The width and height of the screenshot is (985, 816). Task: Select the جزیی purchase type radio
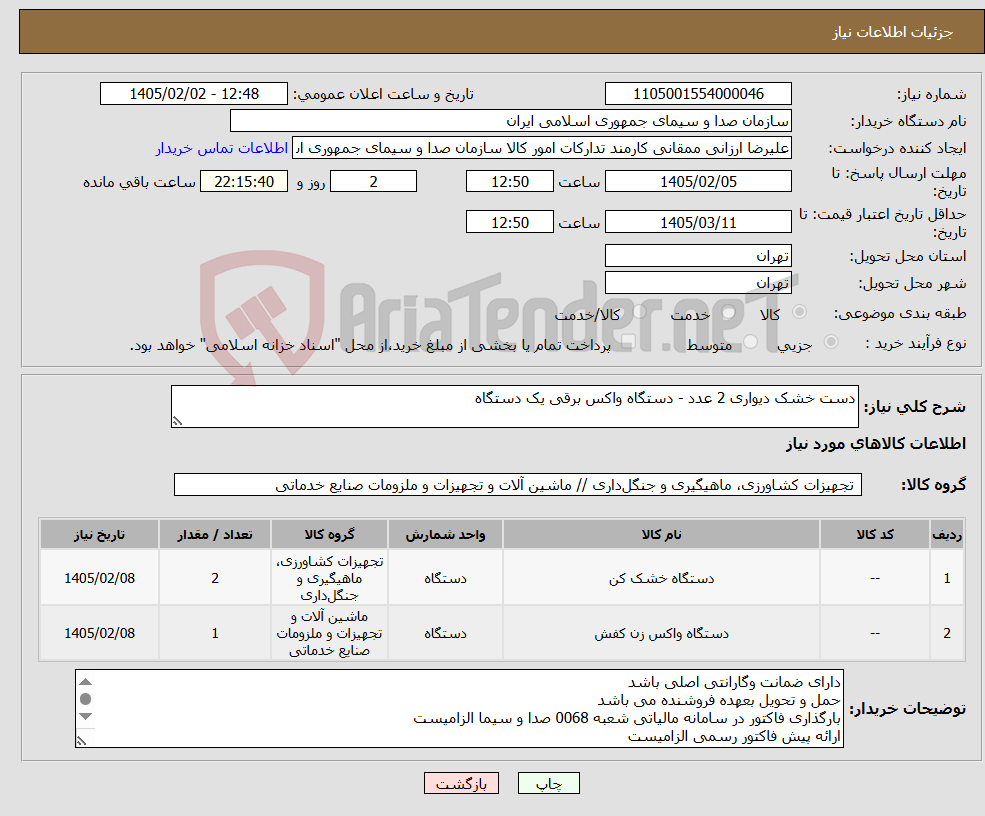(x=831, y=342)
